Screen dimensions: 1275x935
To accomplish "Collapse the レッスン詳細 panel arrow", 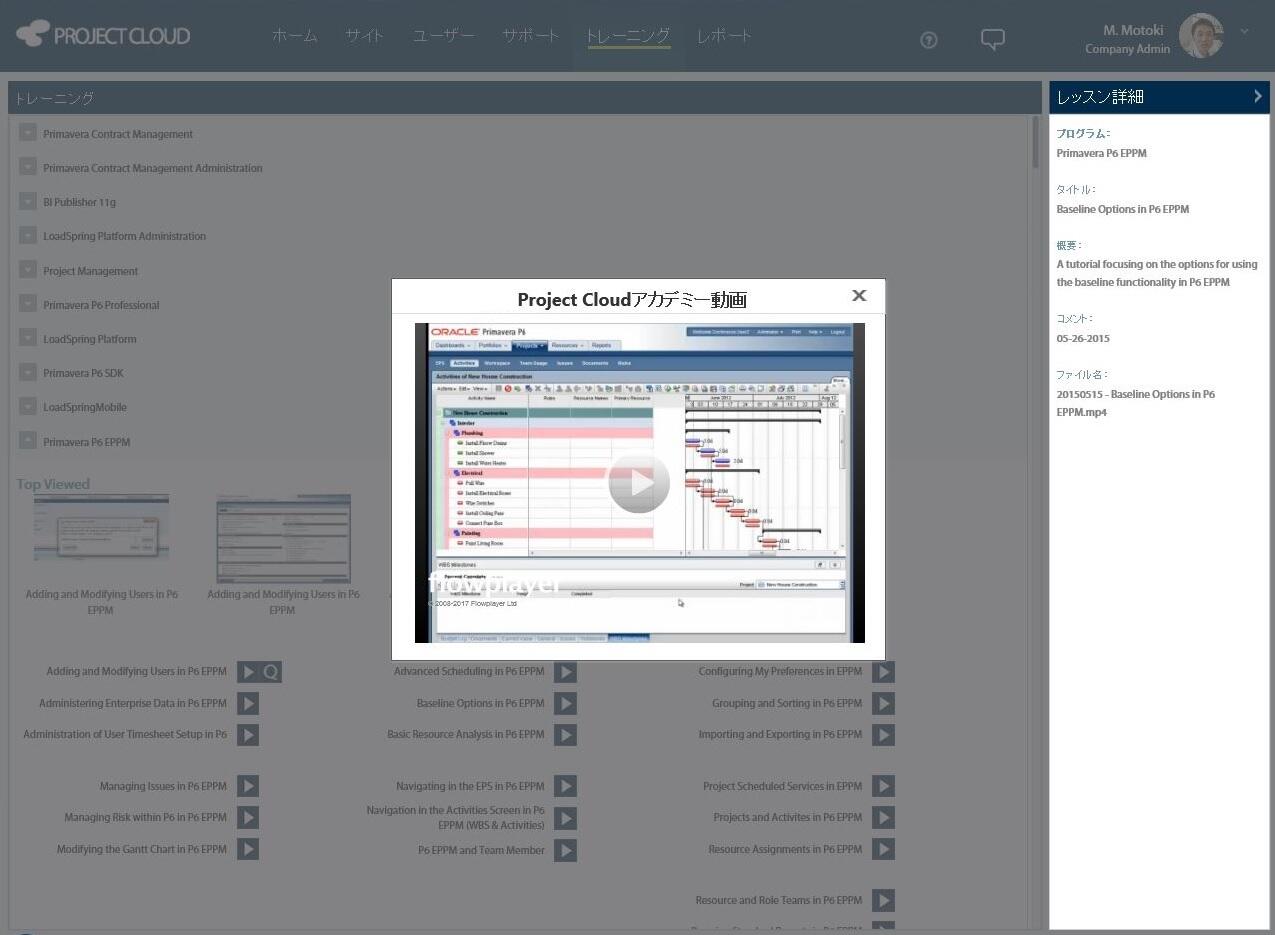I will [1258, 96].
